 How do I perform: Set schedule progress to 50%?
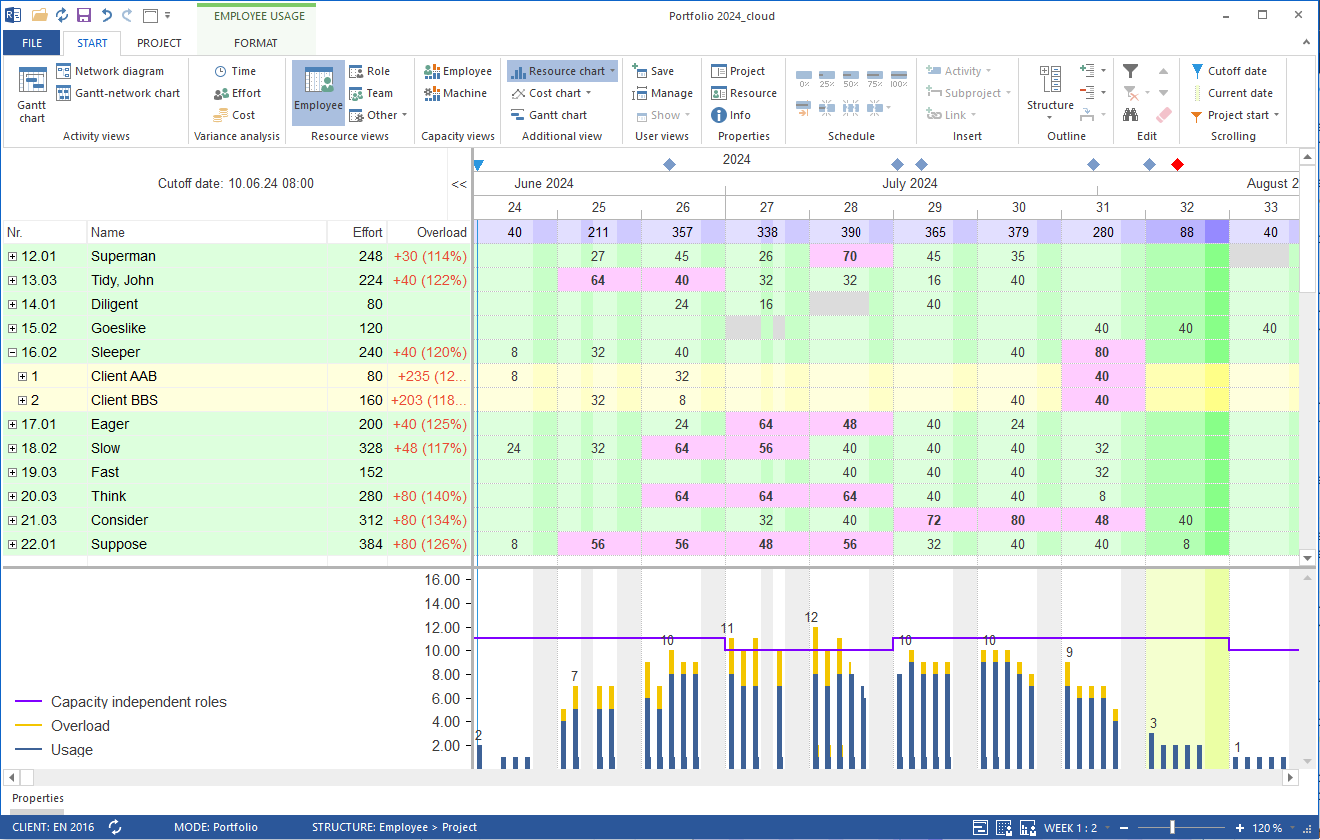(x=851, y=77)
